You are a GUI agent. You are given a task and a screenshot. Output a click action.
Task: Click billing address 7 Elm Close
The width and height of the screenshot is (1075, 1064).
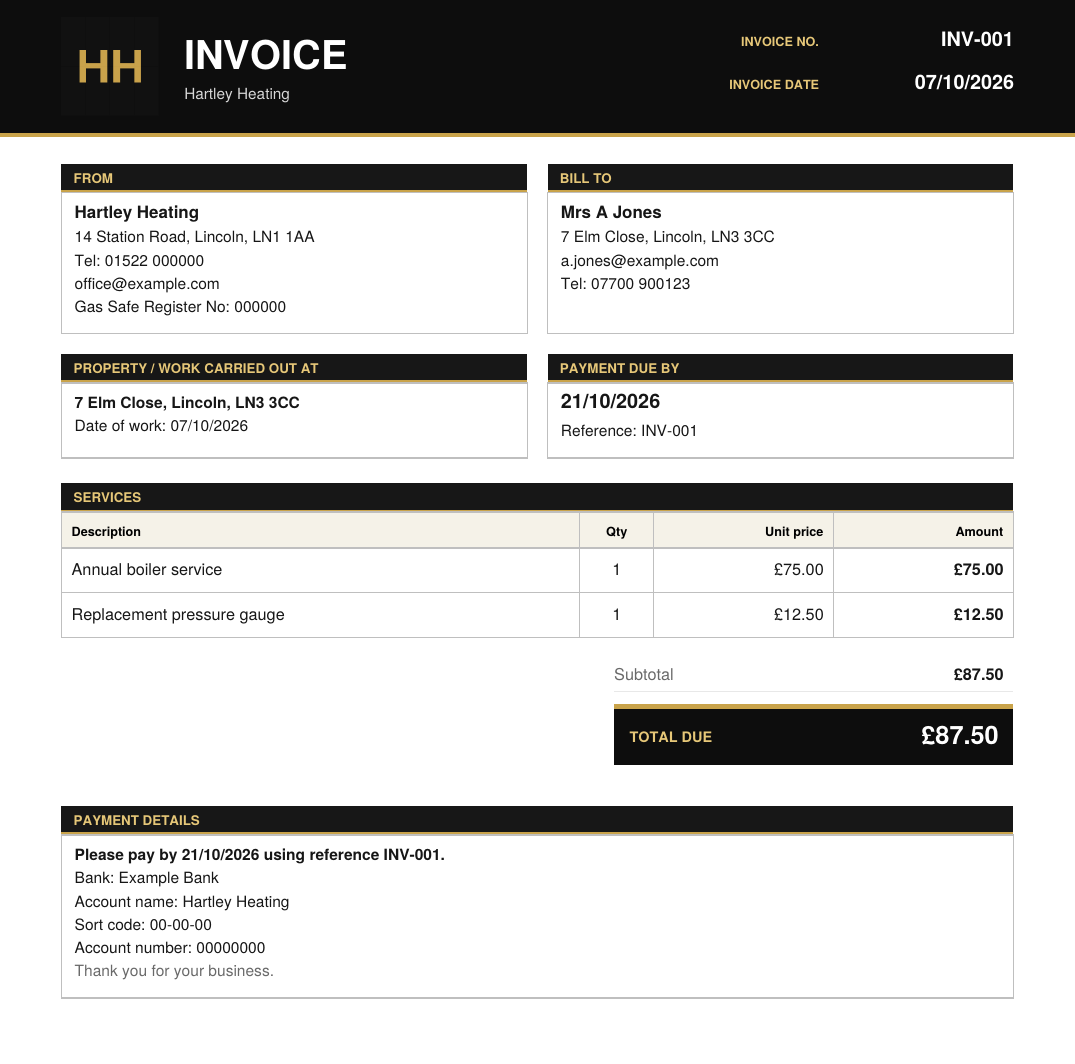coord(667,237)
